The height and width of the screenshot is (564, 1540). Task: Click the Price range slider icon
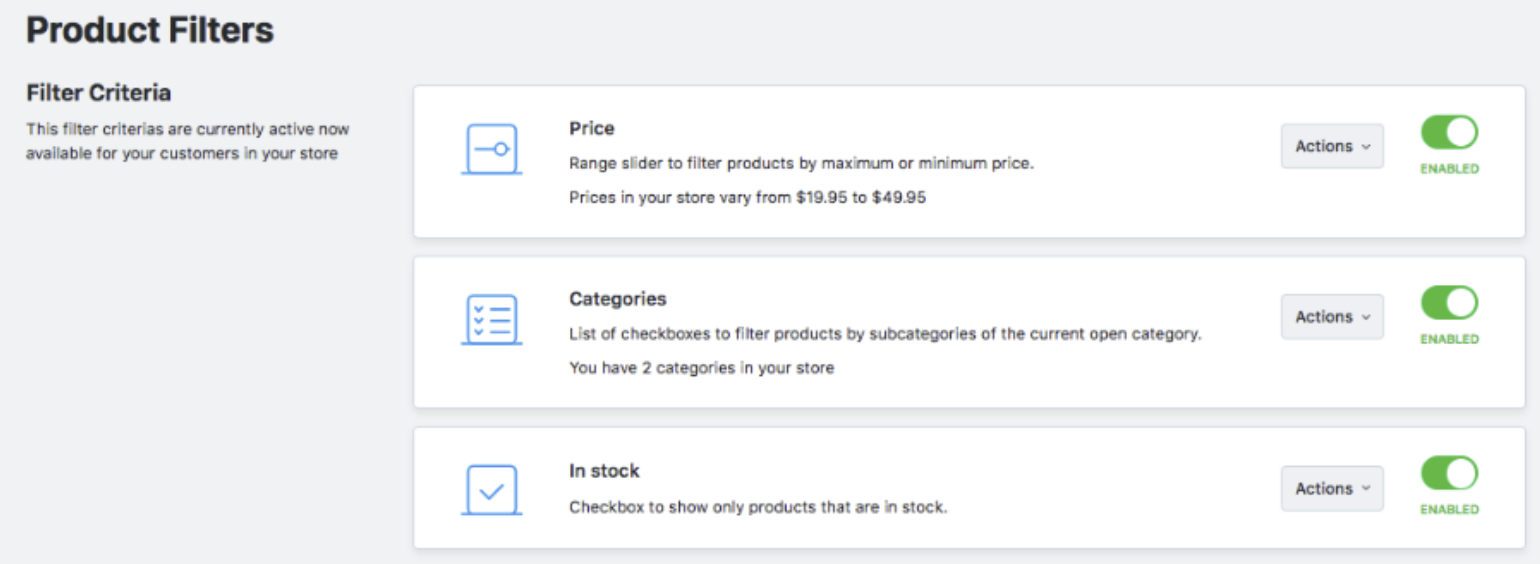(x=491, y=149)
